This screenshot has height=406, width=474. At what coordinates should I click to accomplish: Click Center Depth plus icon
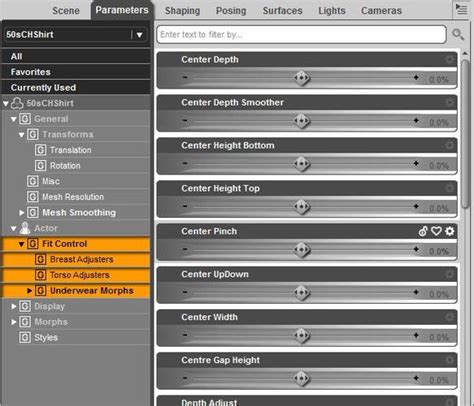(416, 78)
